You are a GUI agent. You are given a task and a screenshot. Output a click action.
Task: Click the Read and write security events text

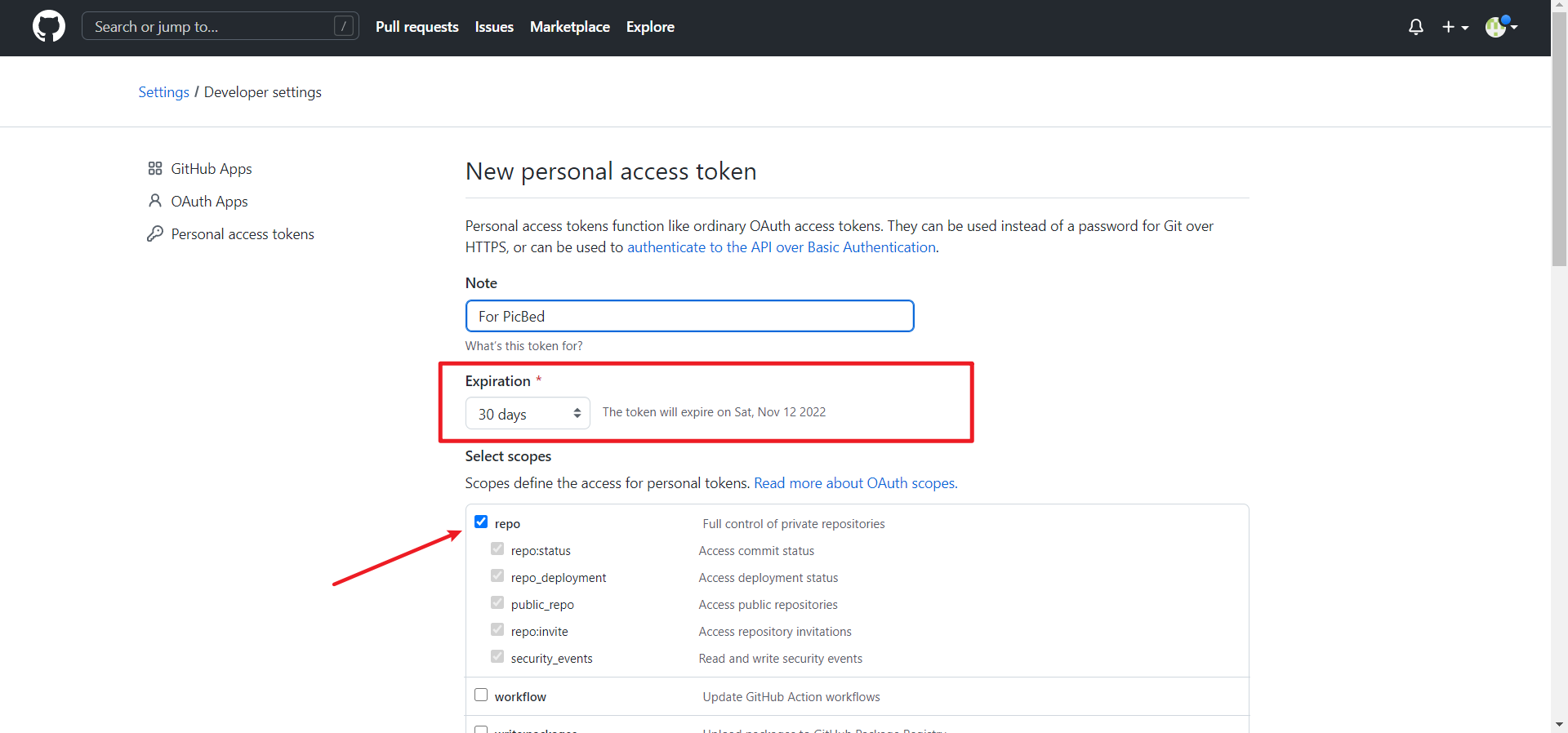780,659
